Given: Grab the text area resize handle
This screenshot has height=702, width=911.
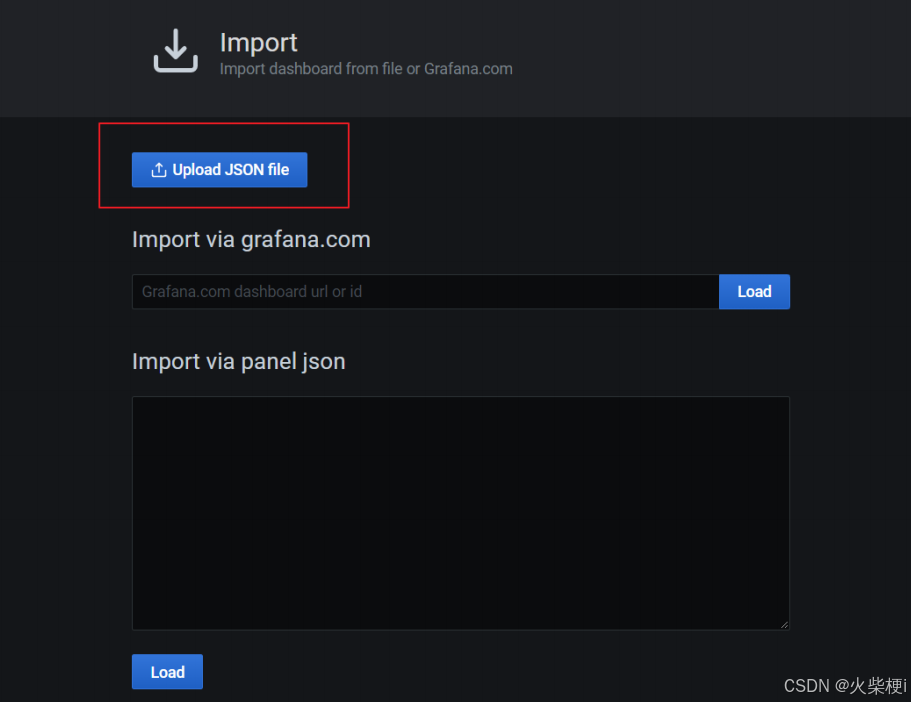Looking at the screenshot, I should click(784, 625).
